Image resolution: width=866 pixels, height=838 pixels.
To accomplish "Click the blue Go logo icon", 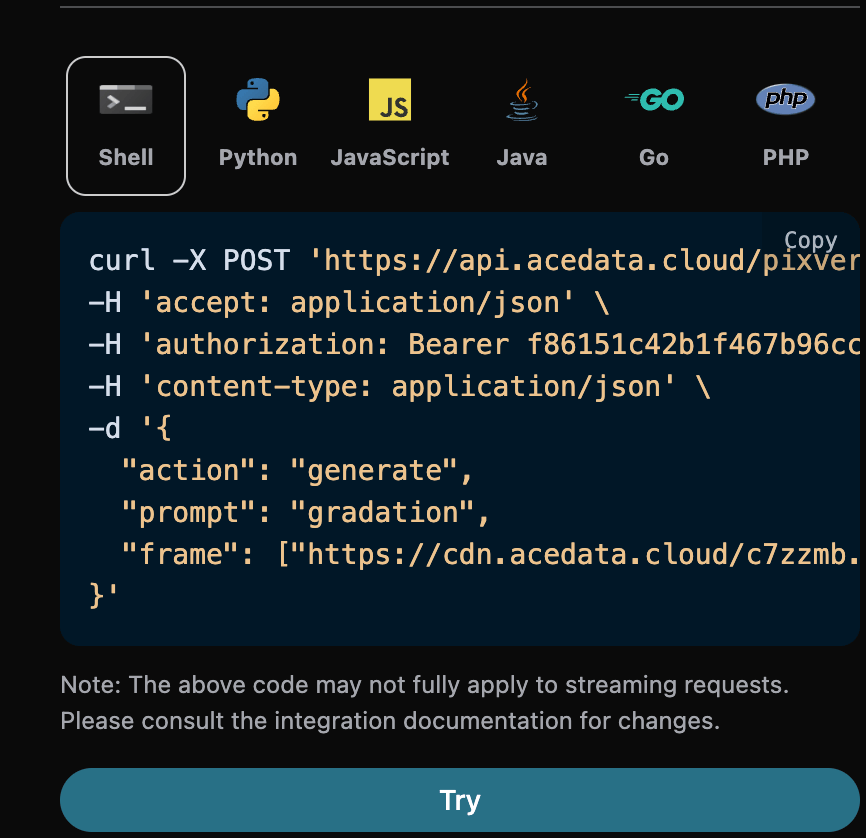I will click(654, 100).
